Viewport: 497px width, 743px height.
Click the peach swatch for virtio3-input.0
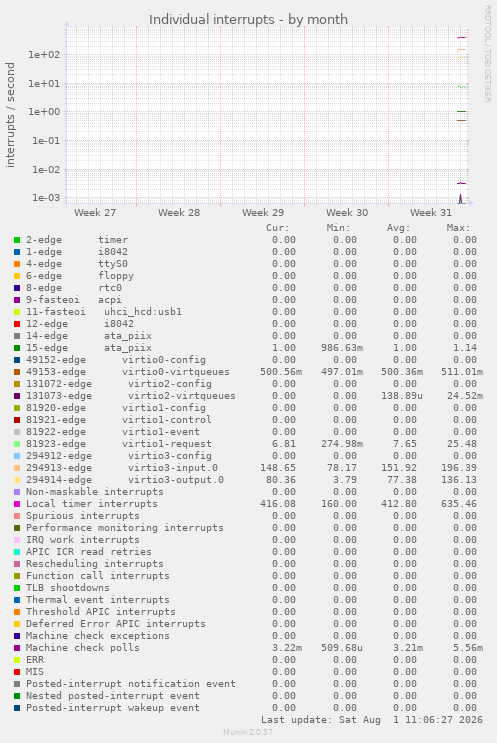point(17,468)
